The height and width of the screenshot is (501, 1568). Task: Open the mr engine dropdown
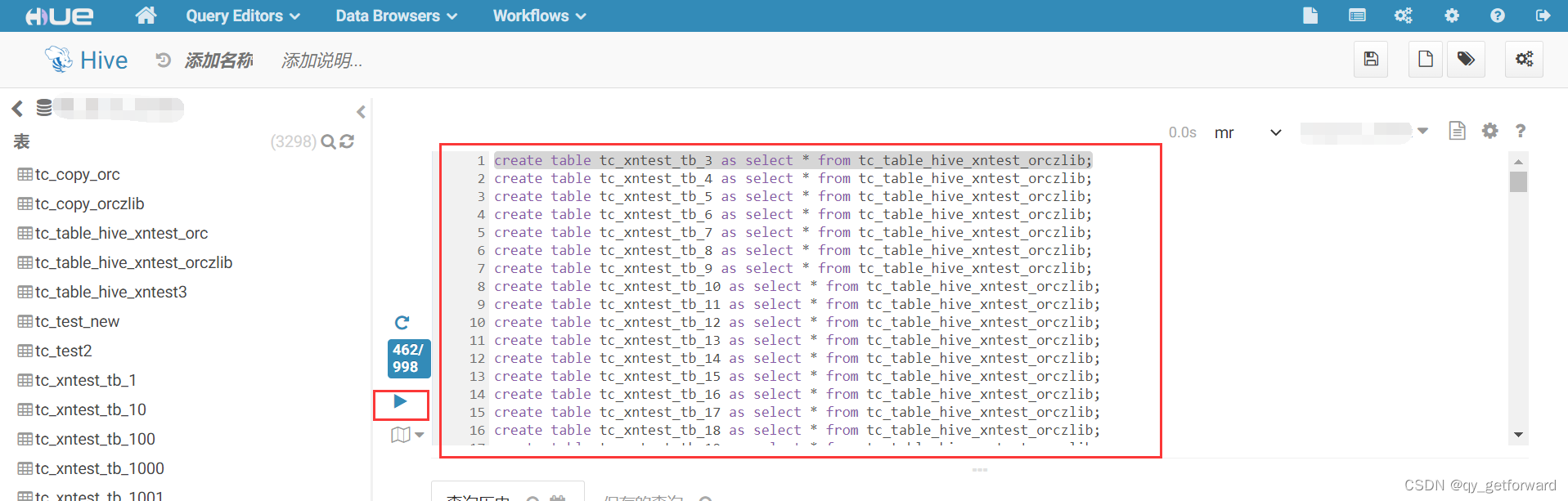pyautogui.click(x=1247, y=132)
